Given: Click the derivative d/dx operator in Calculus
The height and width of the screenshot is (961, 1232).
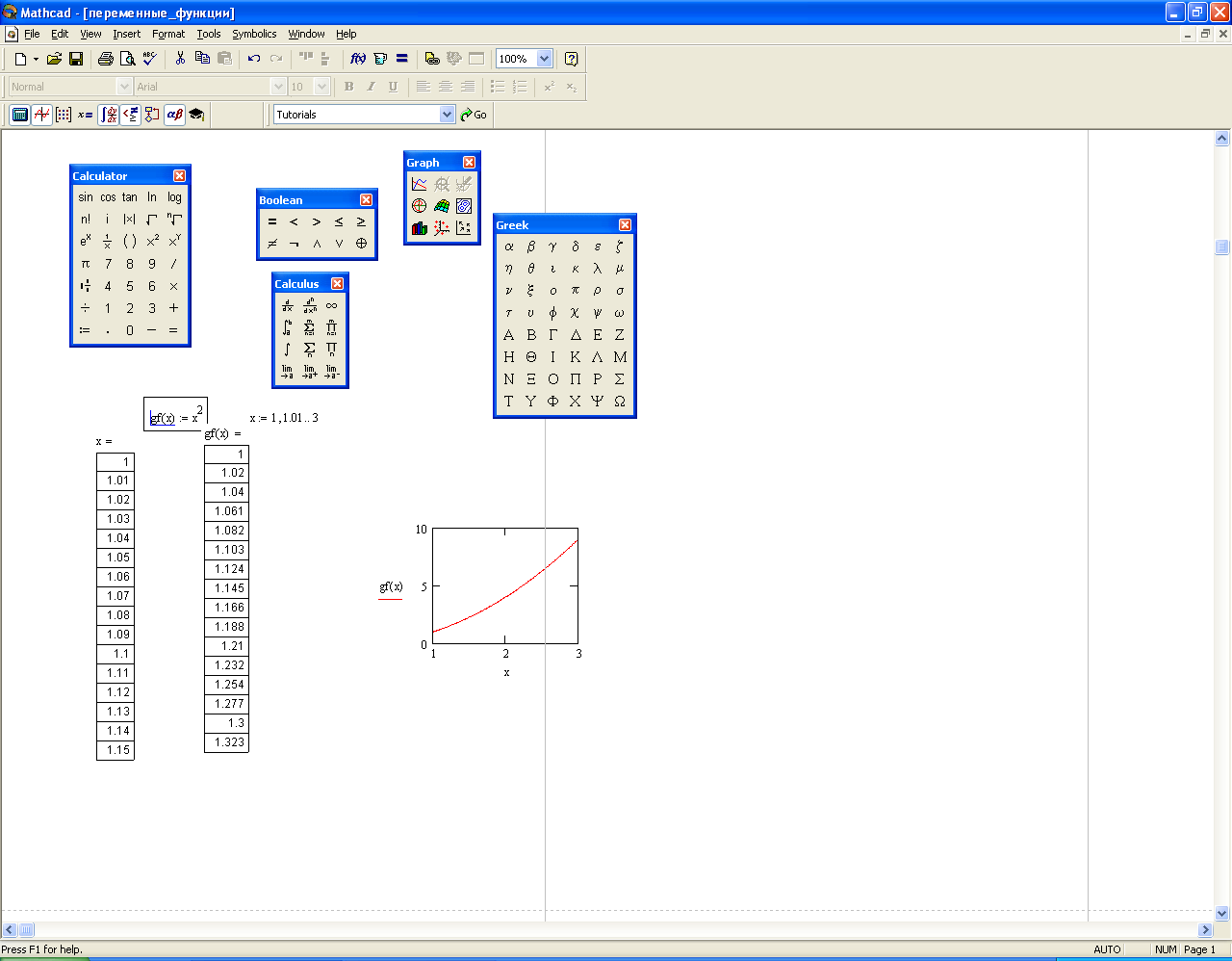Looking at the screenshot, I should (x=287, y=306).
